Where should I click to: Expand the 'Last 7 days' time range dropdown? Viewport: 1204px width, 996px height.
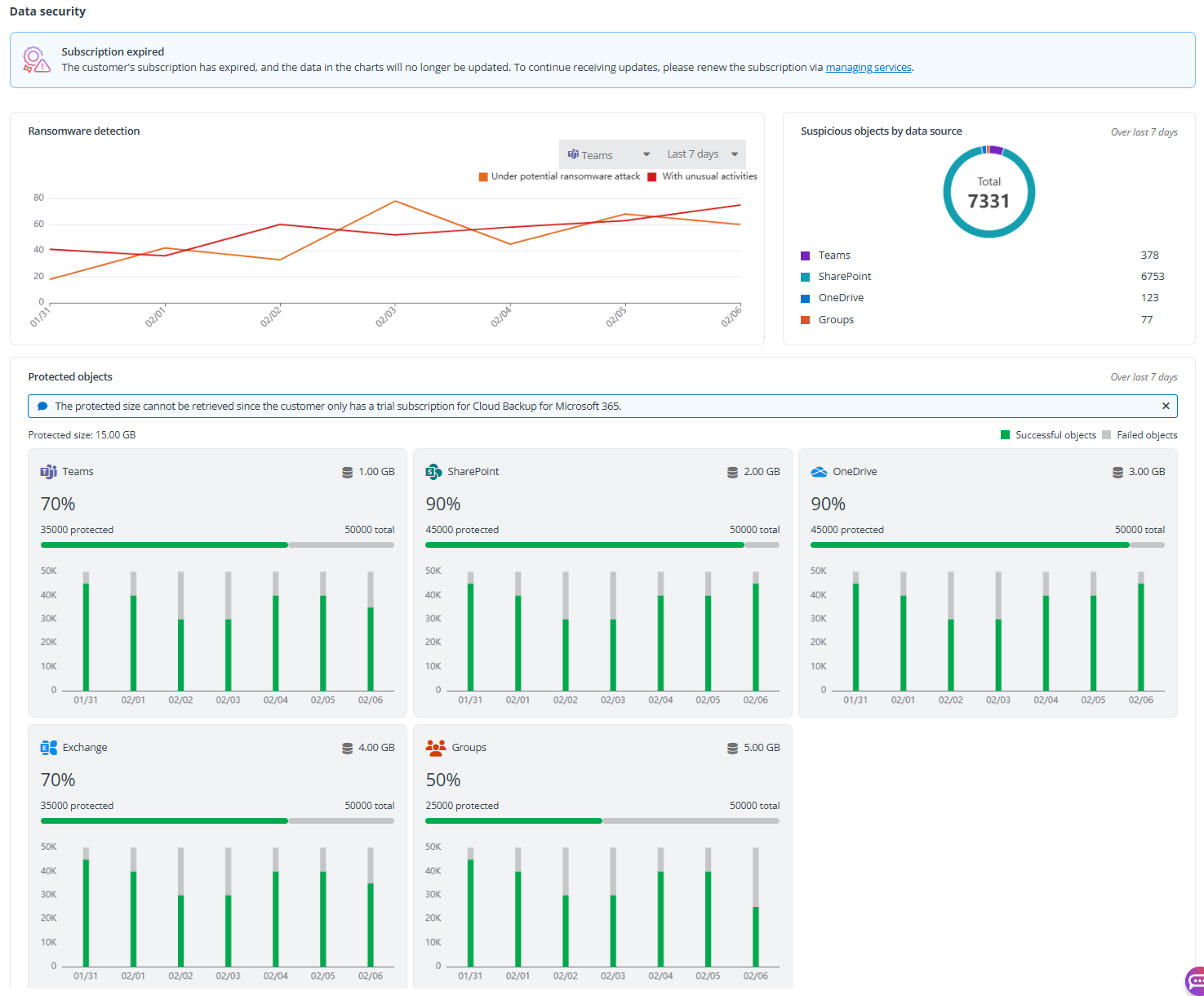[702, 154]
